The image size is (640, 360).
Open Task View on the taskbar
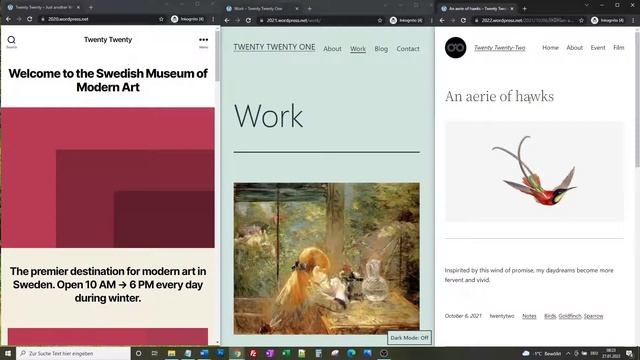[x=155, y=353]
